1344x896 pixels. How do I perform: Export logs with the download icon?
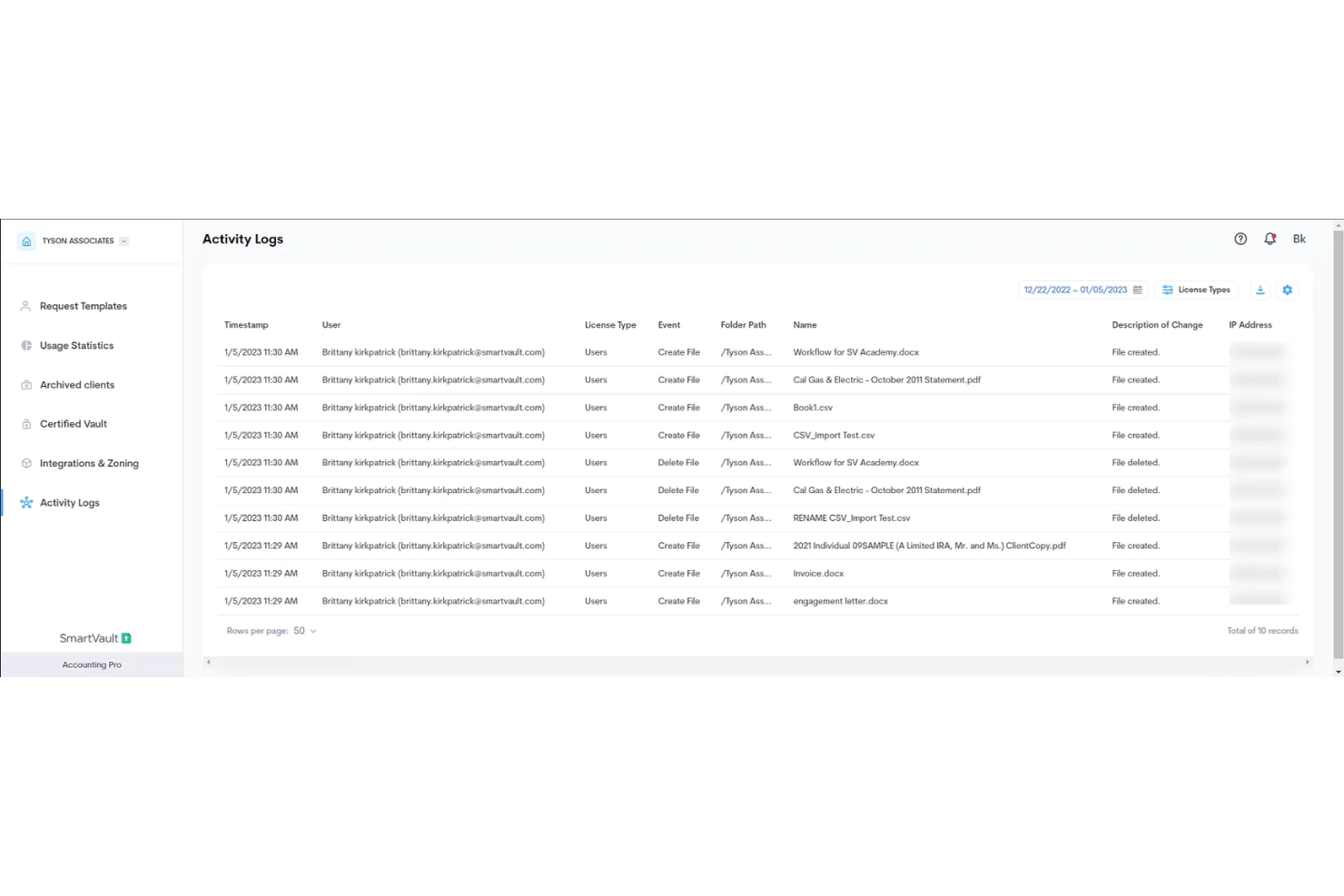(x=1260, y=290)
